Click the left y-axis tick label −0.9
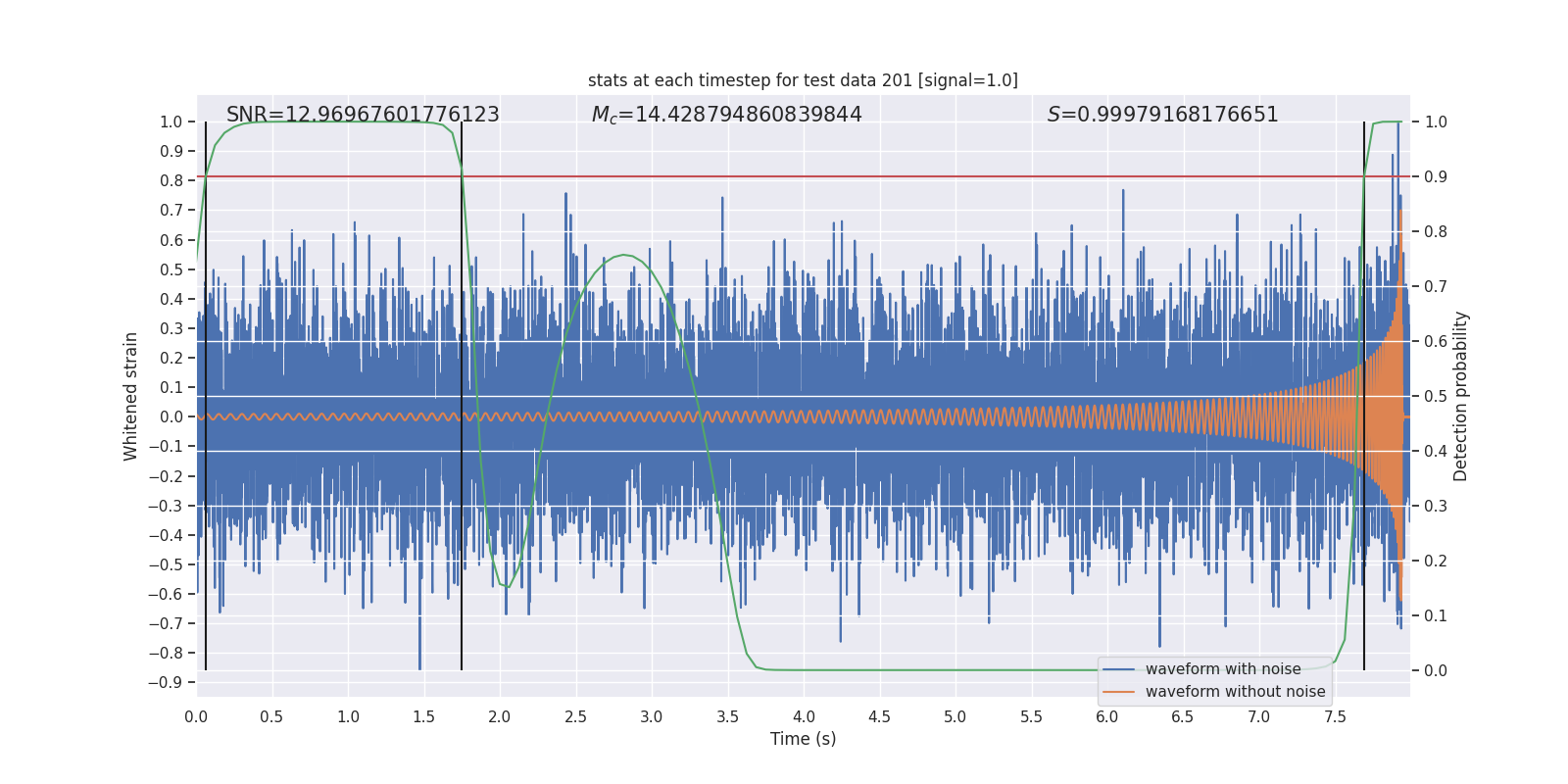 click(166, 683)
